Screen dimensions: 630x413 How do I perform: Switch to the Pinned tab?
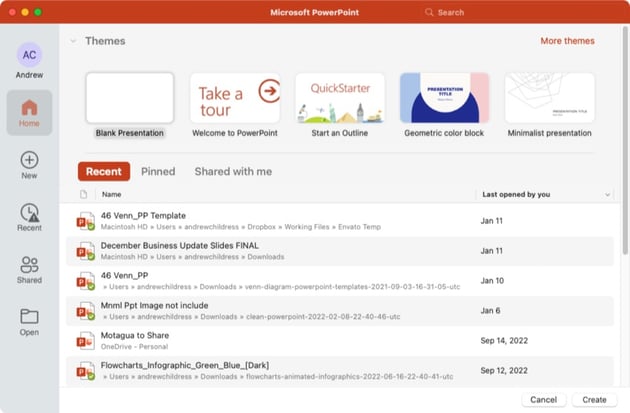[x=158, y=171]
